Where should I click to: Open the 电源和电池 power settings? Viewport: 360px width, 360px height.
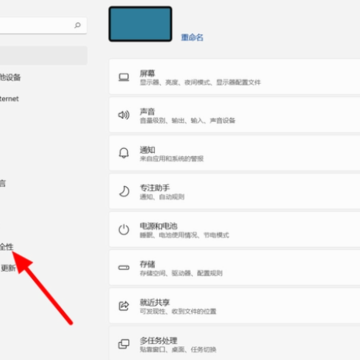click(x=235, y=230)
